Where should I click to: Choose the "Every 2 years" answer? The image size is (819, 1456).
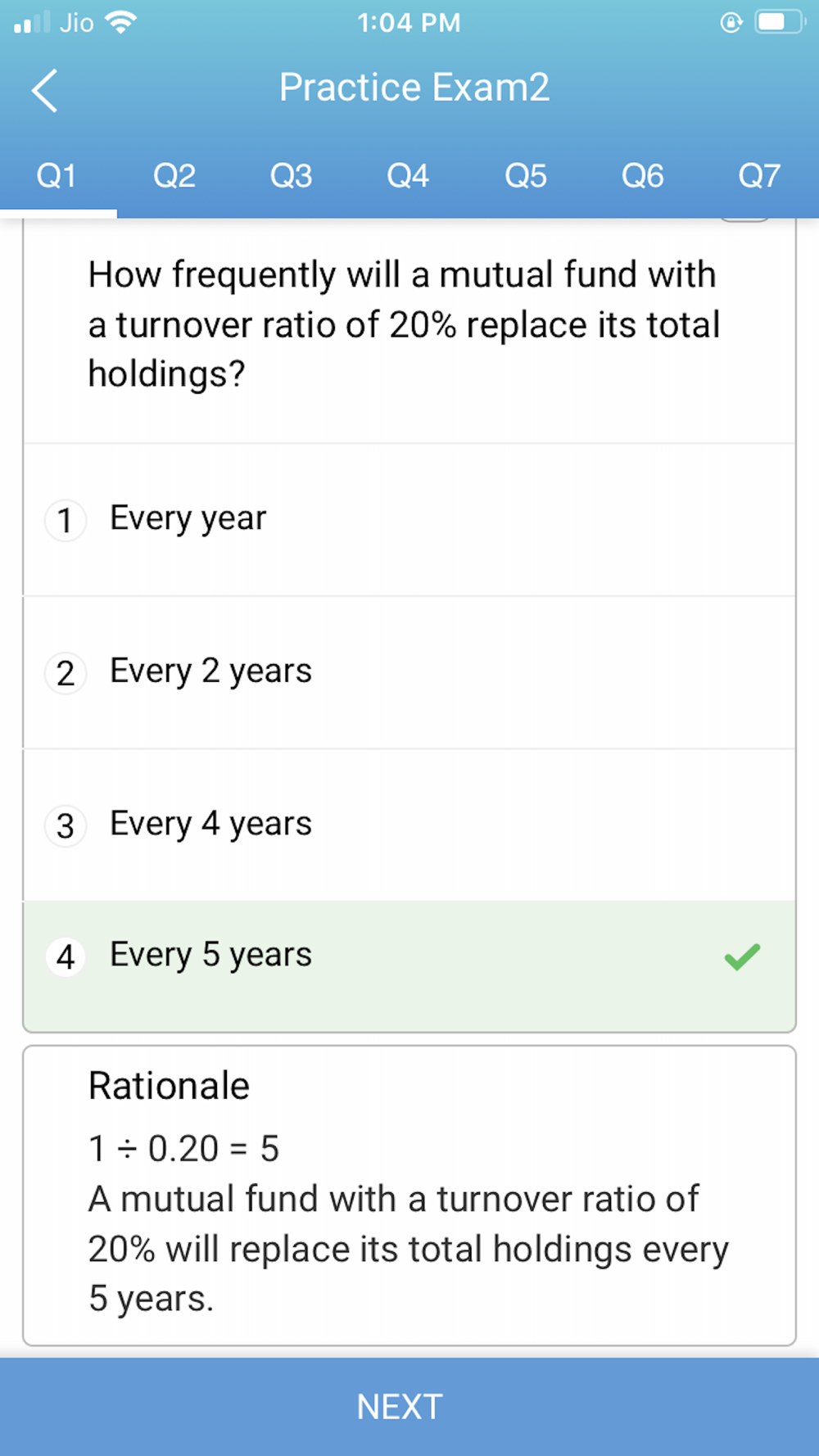(x=211, y=671)
